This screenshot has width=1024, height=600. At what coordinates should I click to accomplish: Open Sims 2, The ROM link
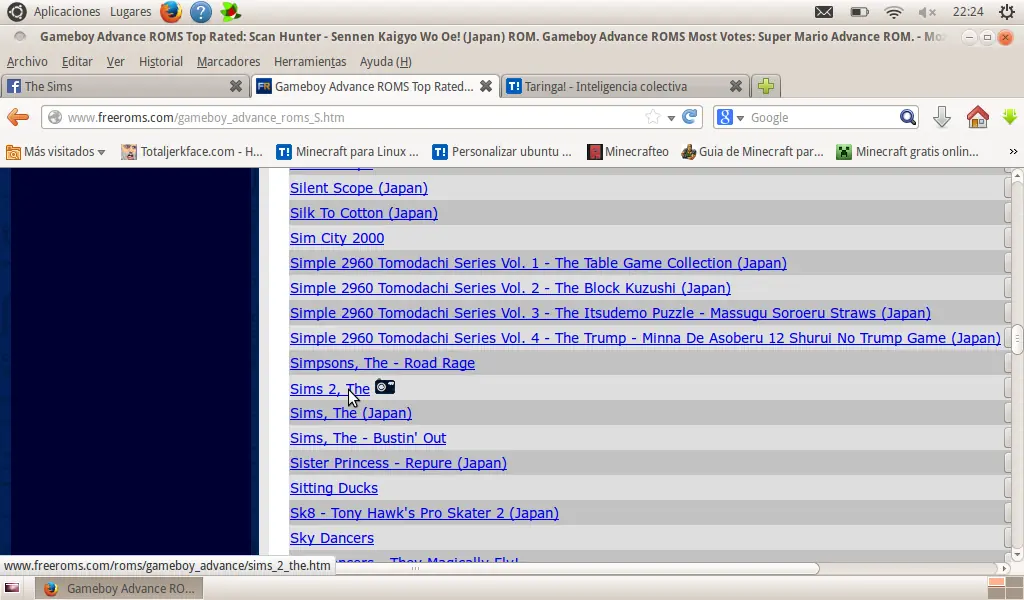(x=330, y=389)
